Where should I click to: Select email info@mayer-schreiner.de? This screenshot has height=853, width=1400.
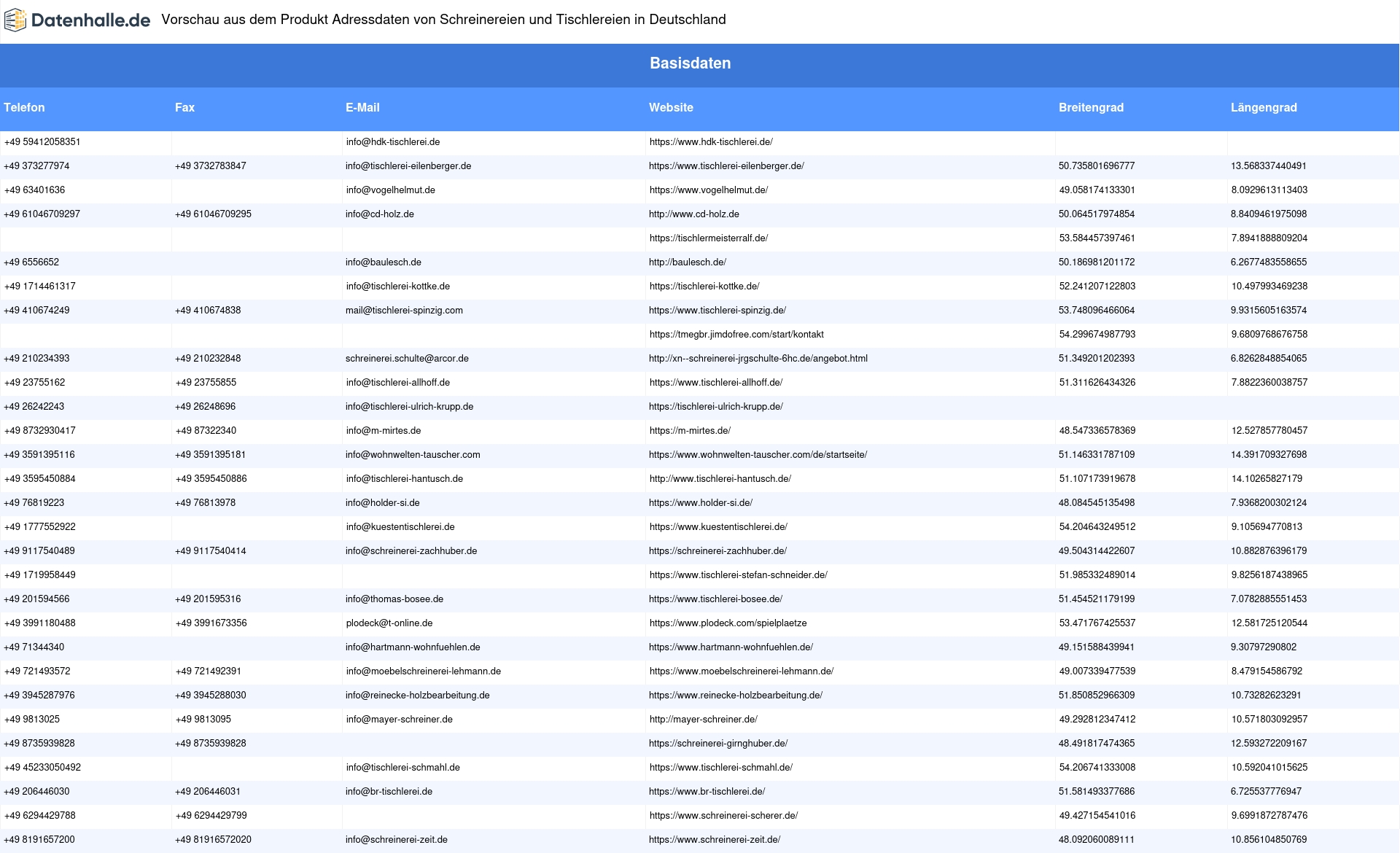pyautogui.click(x=400, y=720)
